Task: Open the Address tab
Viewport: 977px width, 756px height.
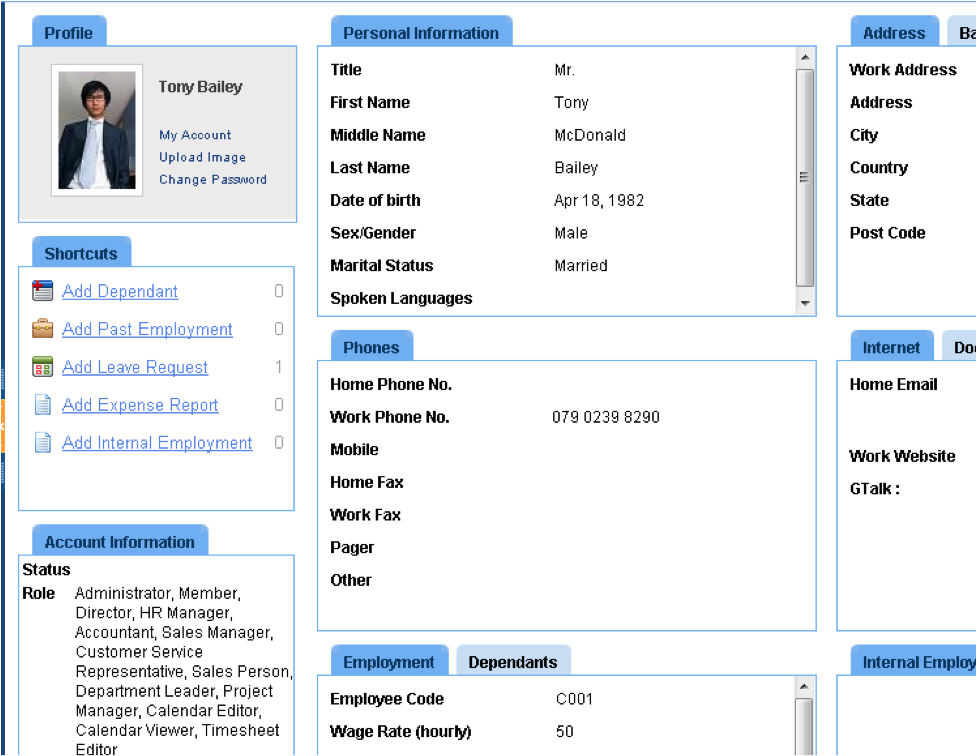Action: tap(893, 32)
